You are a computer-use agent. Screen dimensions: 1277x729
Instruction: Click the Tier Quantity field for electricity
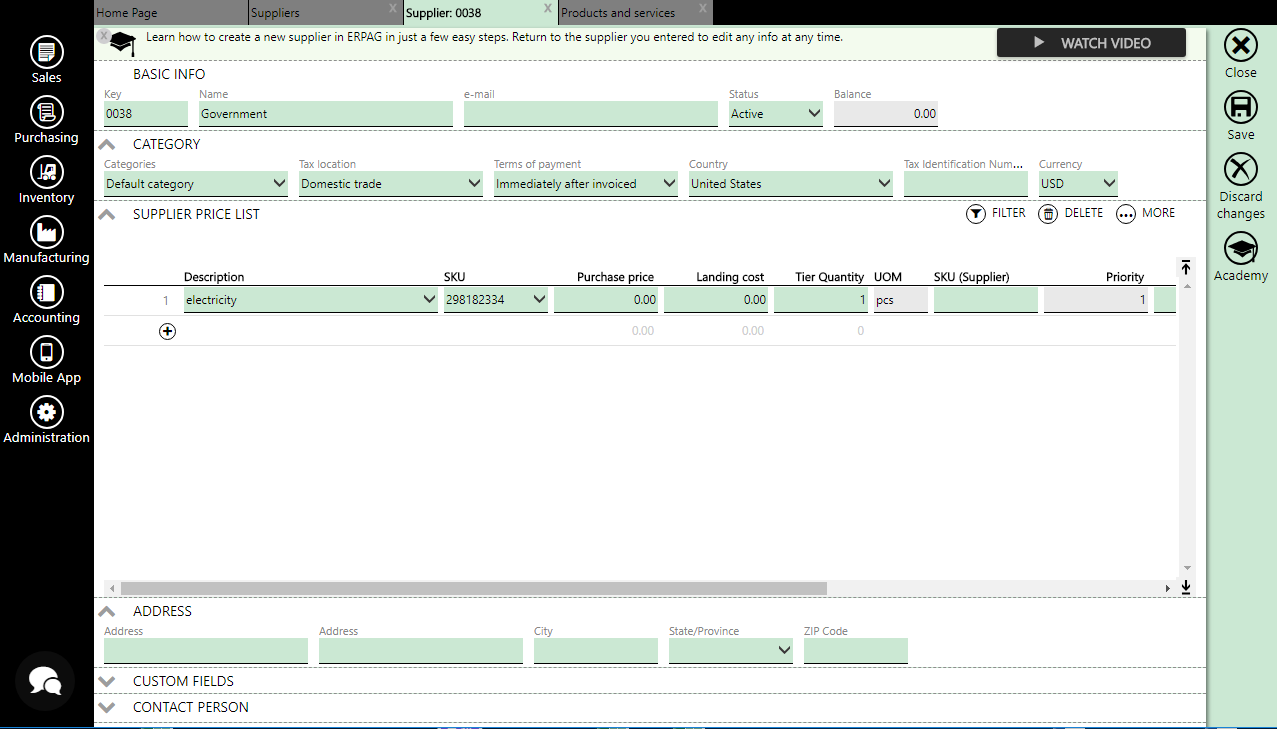click(821, 300)
